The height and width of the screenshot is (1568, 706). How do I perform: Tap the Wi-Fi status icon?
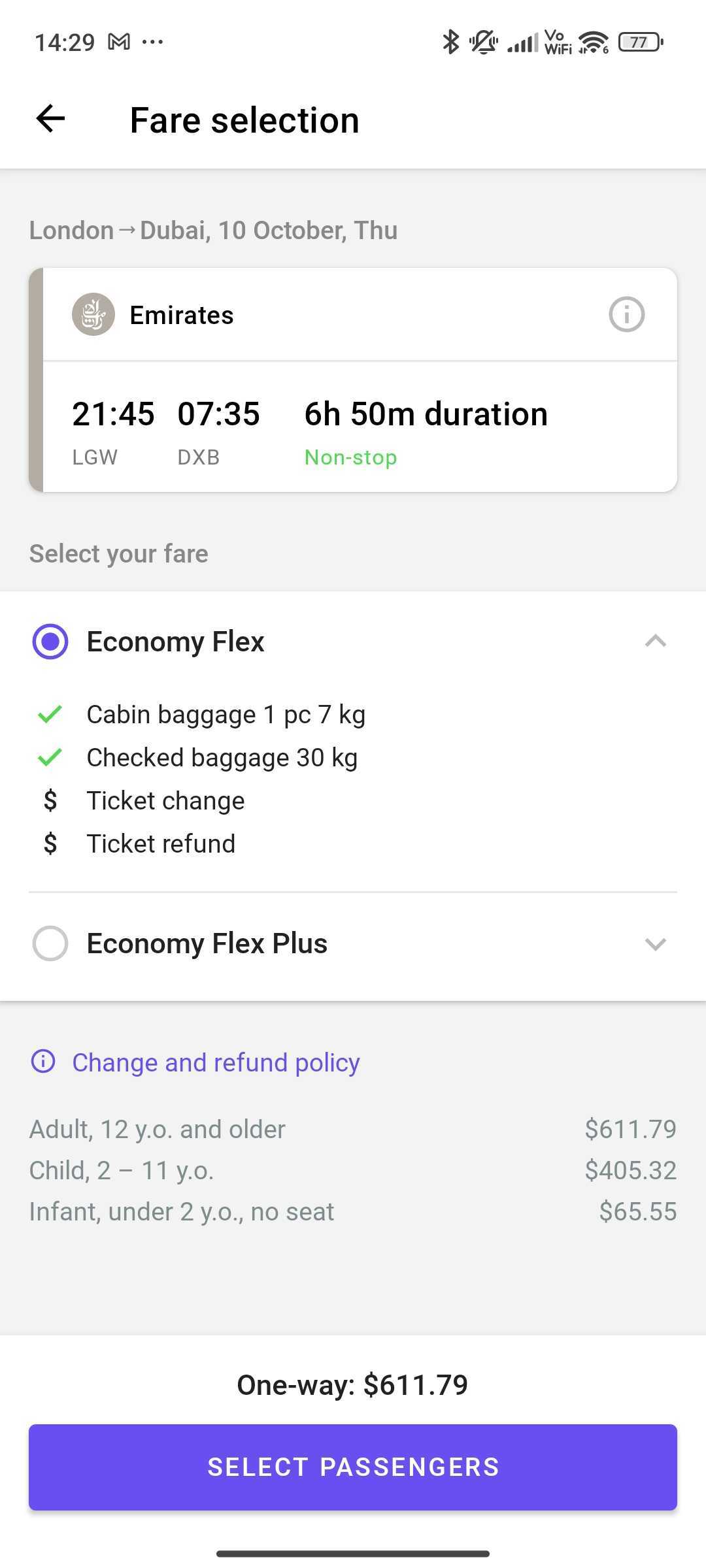(593, 42)
